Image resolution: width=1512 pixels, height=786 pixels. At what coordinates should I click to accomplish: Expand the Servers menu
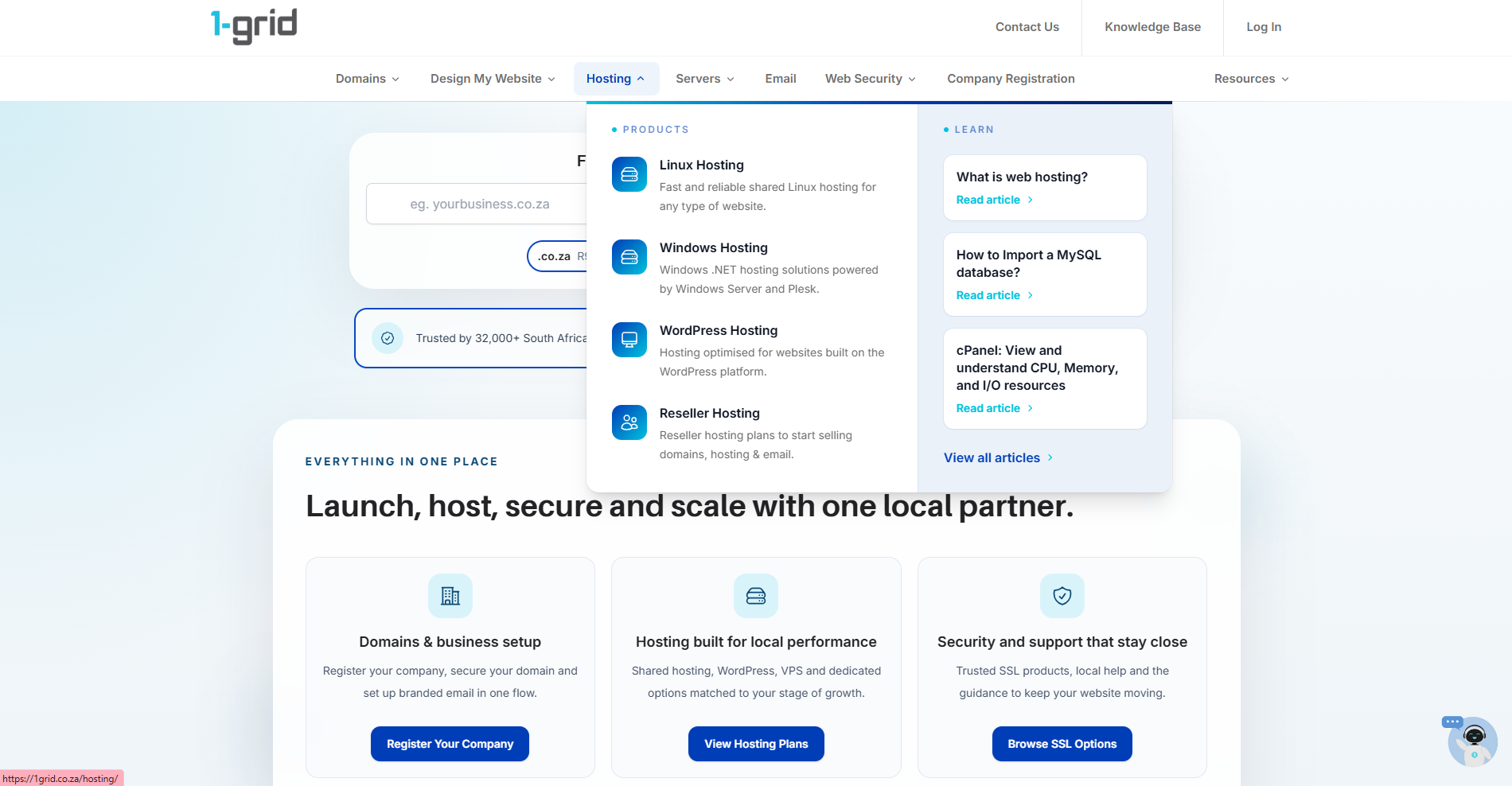click(705, 79)
